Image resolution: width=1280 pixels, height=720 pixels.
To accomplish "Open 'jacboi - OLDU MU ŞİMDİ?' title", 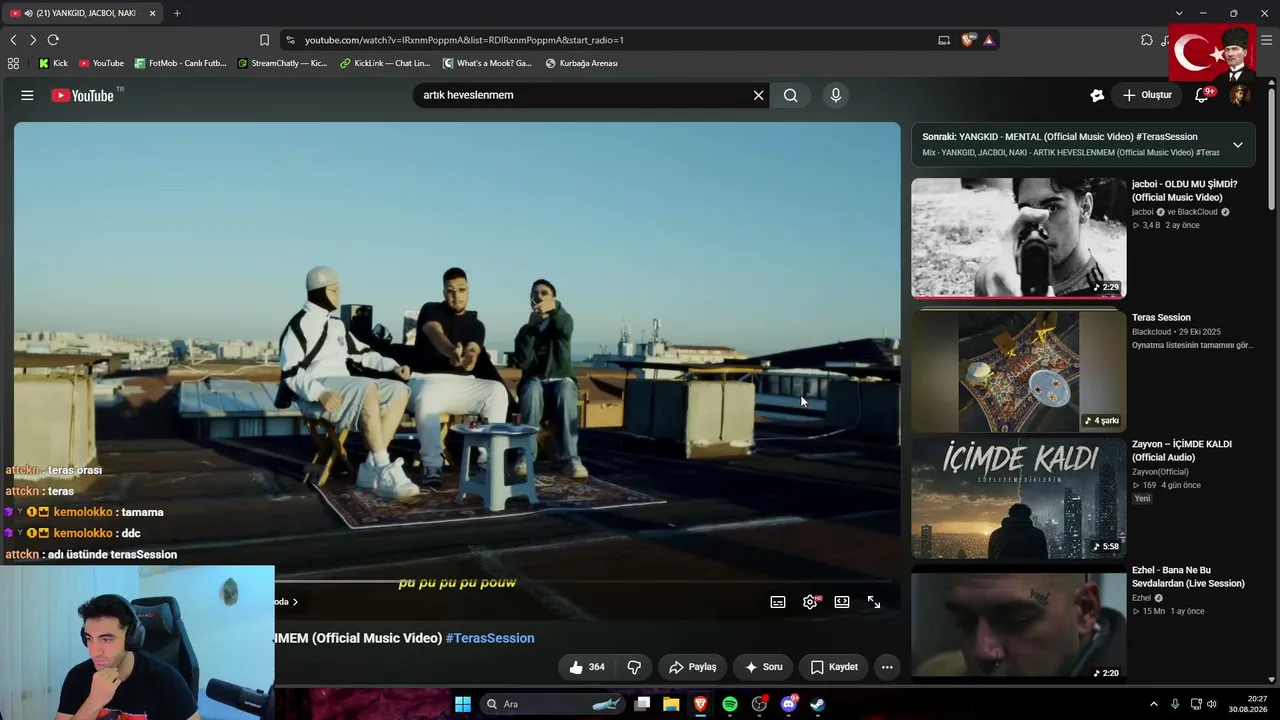I will click(x=1184, y=191).
